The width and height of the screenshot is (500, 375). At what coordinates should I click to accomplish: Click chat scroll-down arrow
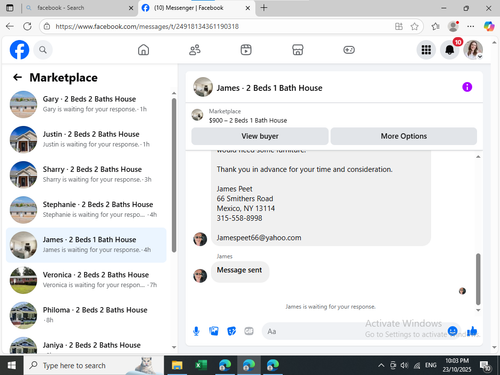(478, 310)
